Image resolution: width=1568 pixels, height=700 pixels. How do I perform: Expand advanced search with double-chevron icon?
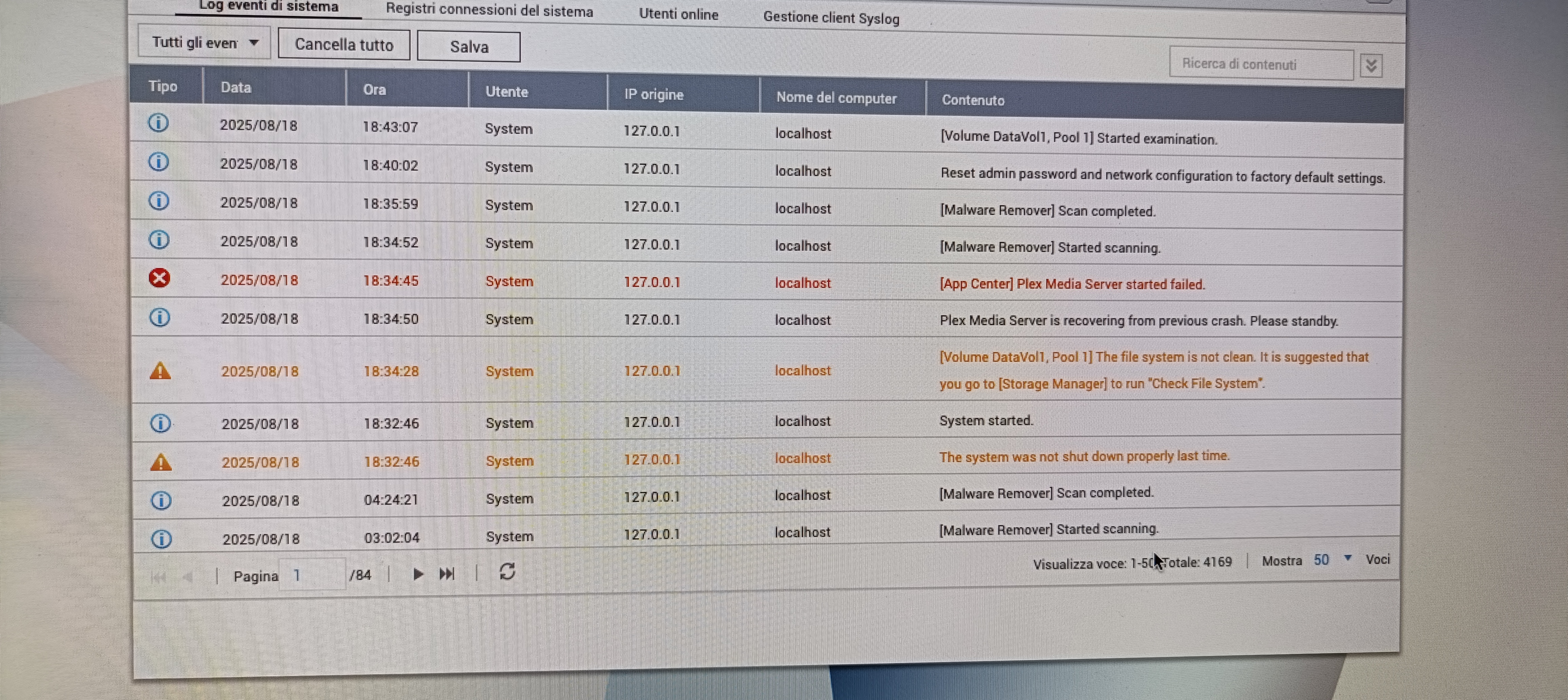[1371, 65]
